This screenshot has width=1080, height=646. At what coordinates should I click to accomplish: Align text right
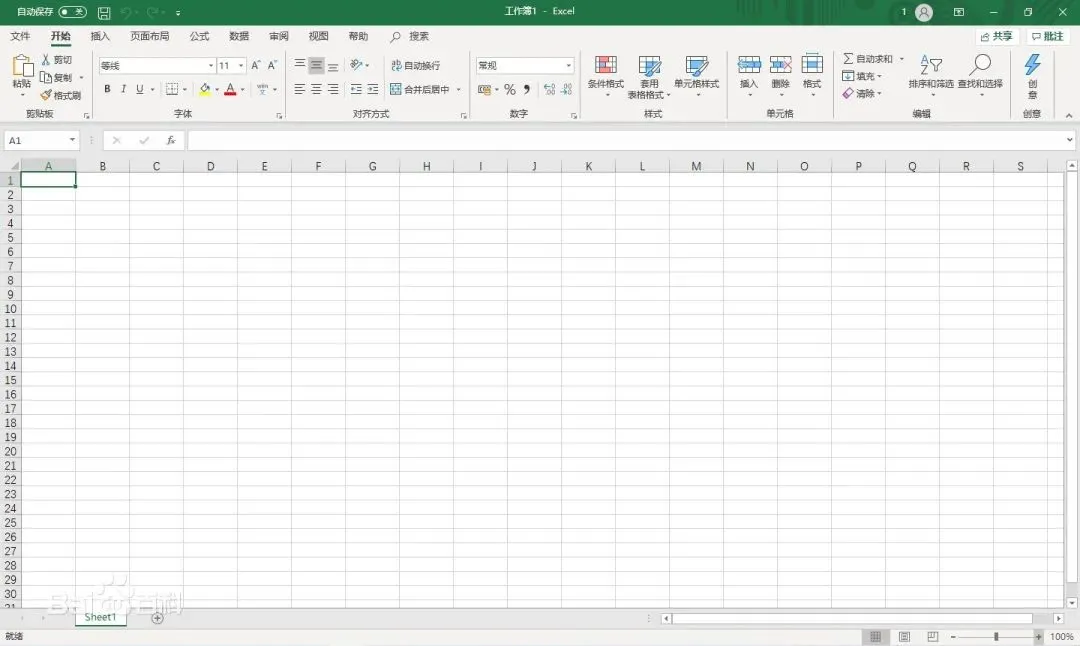coord(333,89)
